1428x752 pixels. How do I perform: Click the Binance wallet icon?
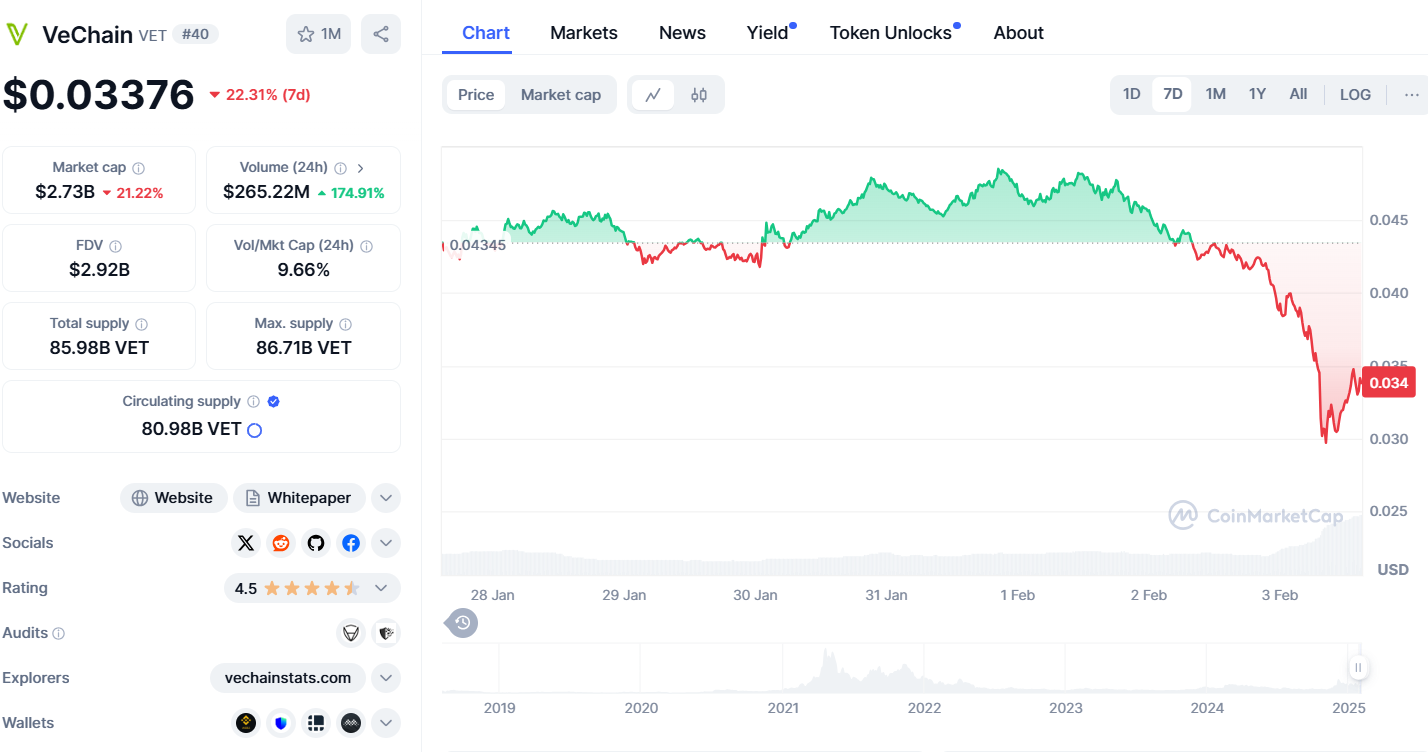pos(246,722)
